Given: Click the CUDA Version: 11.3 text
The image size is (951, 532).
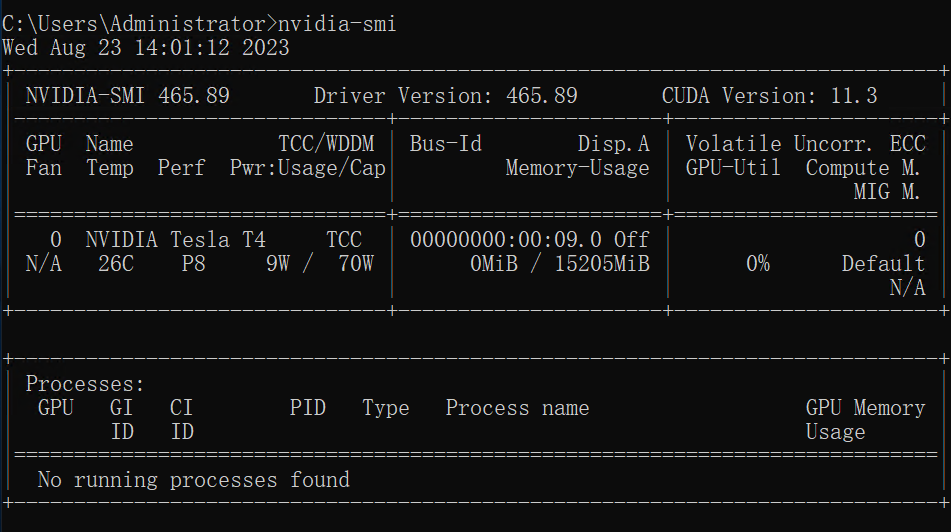Looking at the screenshot, I should click(769, 96).
